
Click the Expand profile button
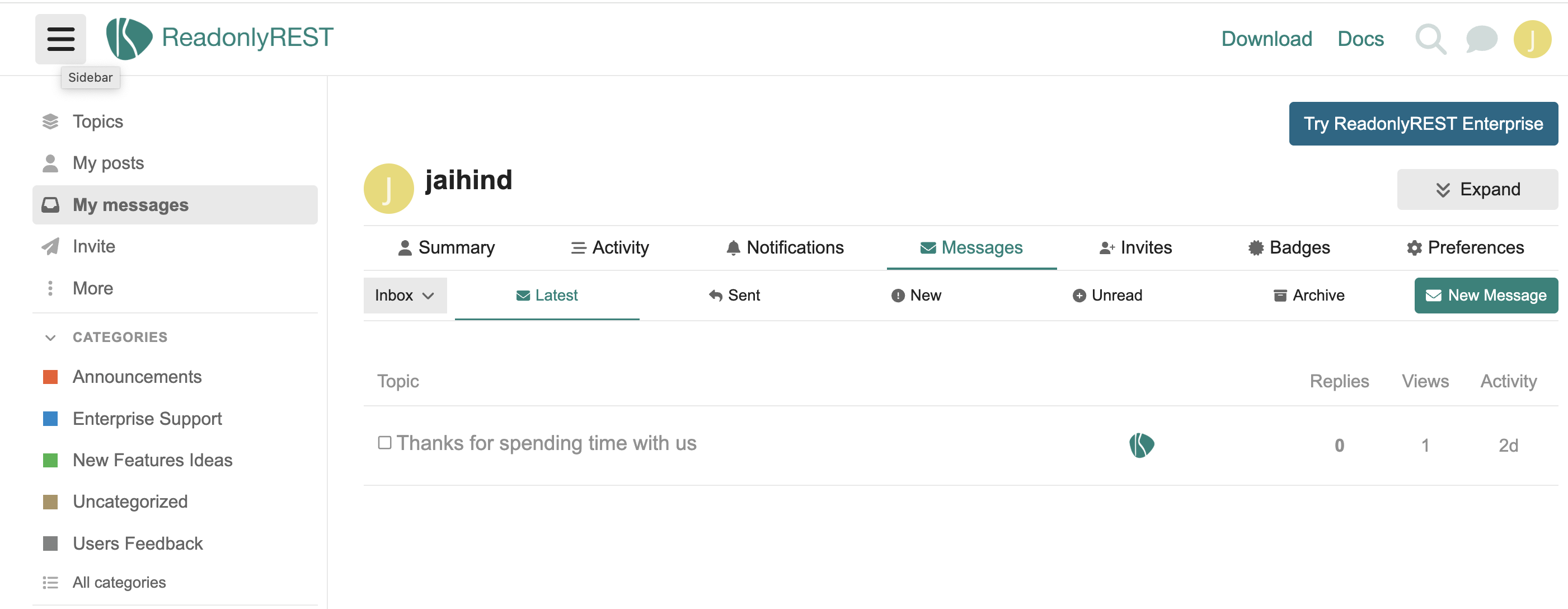point(1477,189)
